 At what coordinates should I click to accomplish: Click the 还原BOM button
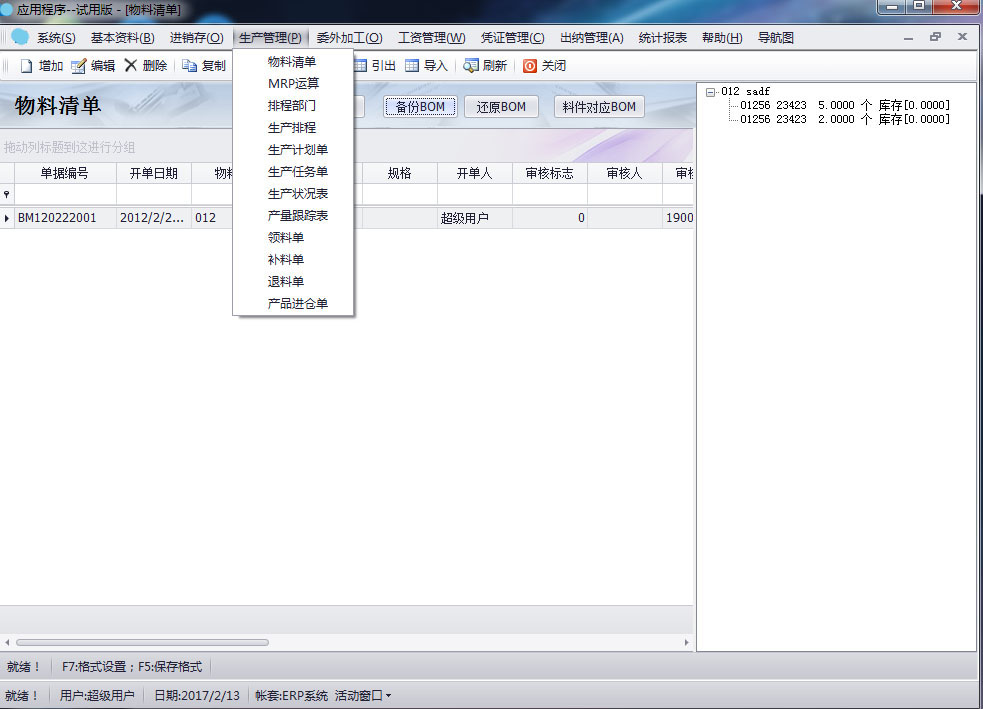(501, 107)
